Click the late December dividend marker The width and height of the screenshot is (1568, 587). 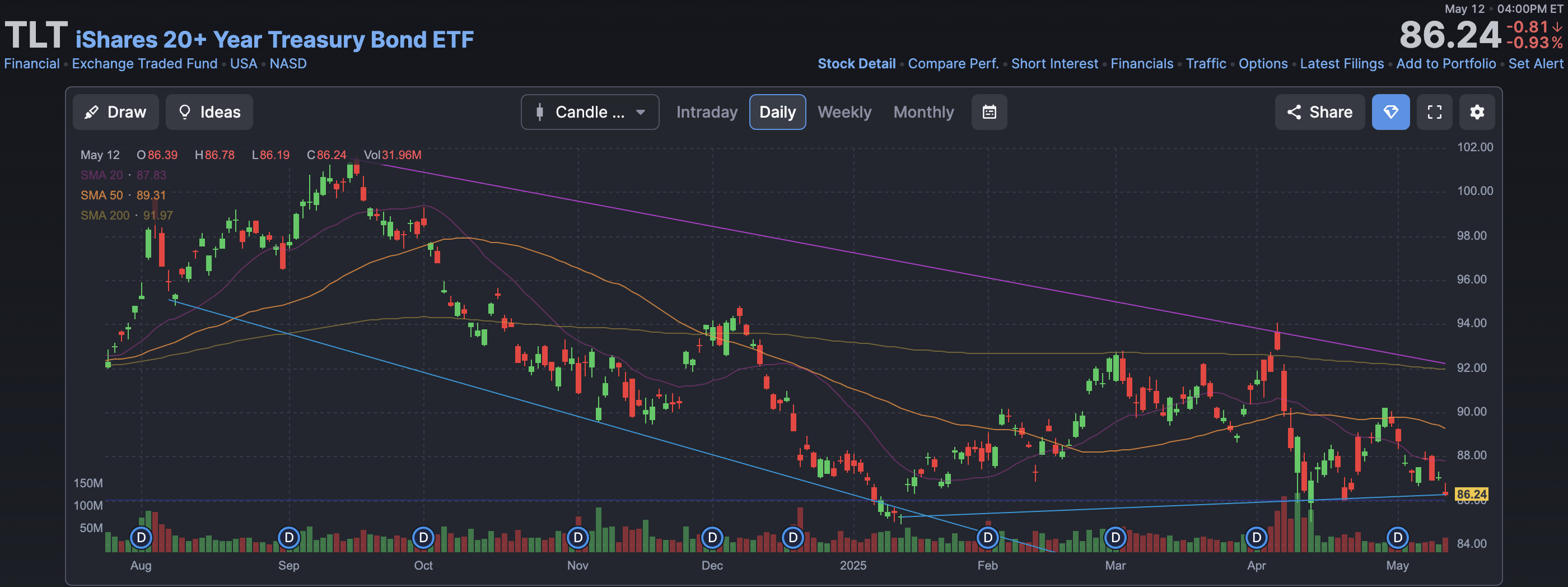point(792,538)
